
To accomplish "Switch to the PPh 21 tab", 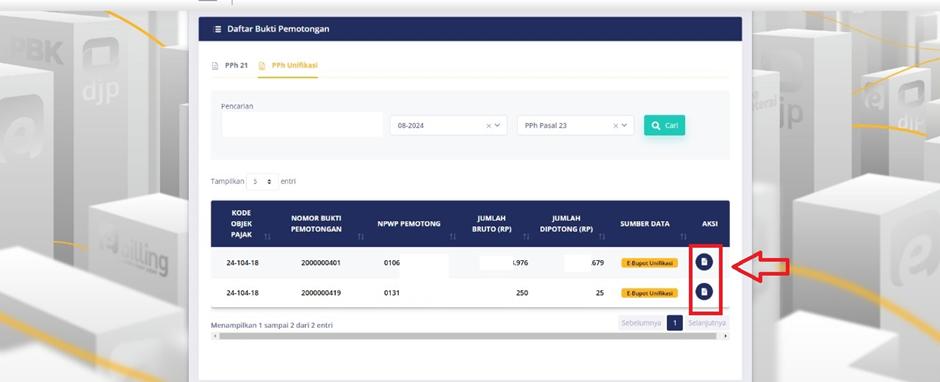I will coord(230,65).
